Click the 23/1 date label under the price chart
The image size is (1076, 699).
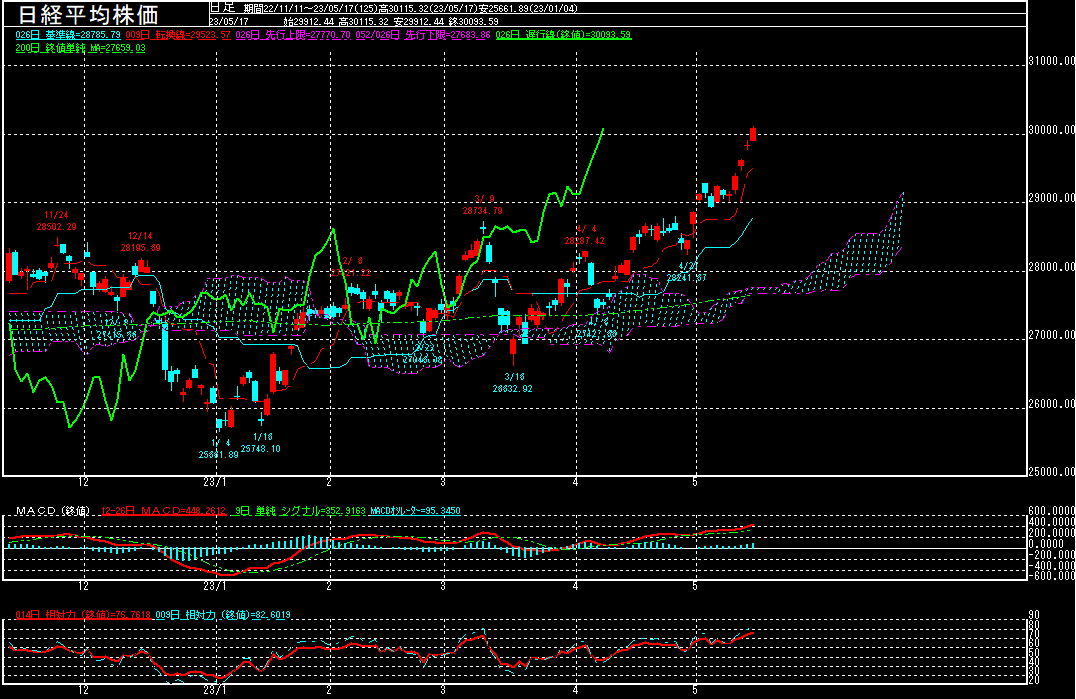[x=214, y=482]
